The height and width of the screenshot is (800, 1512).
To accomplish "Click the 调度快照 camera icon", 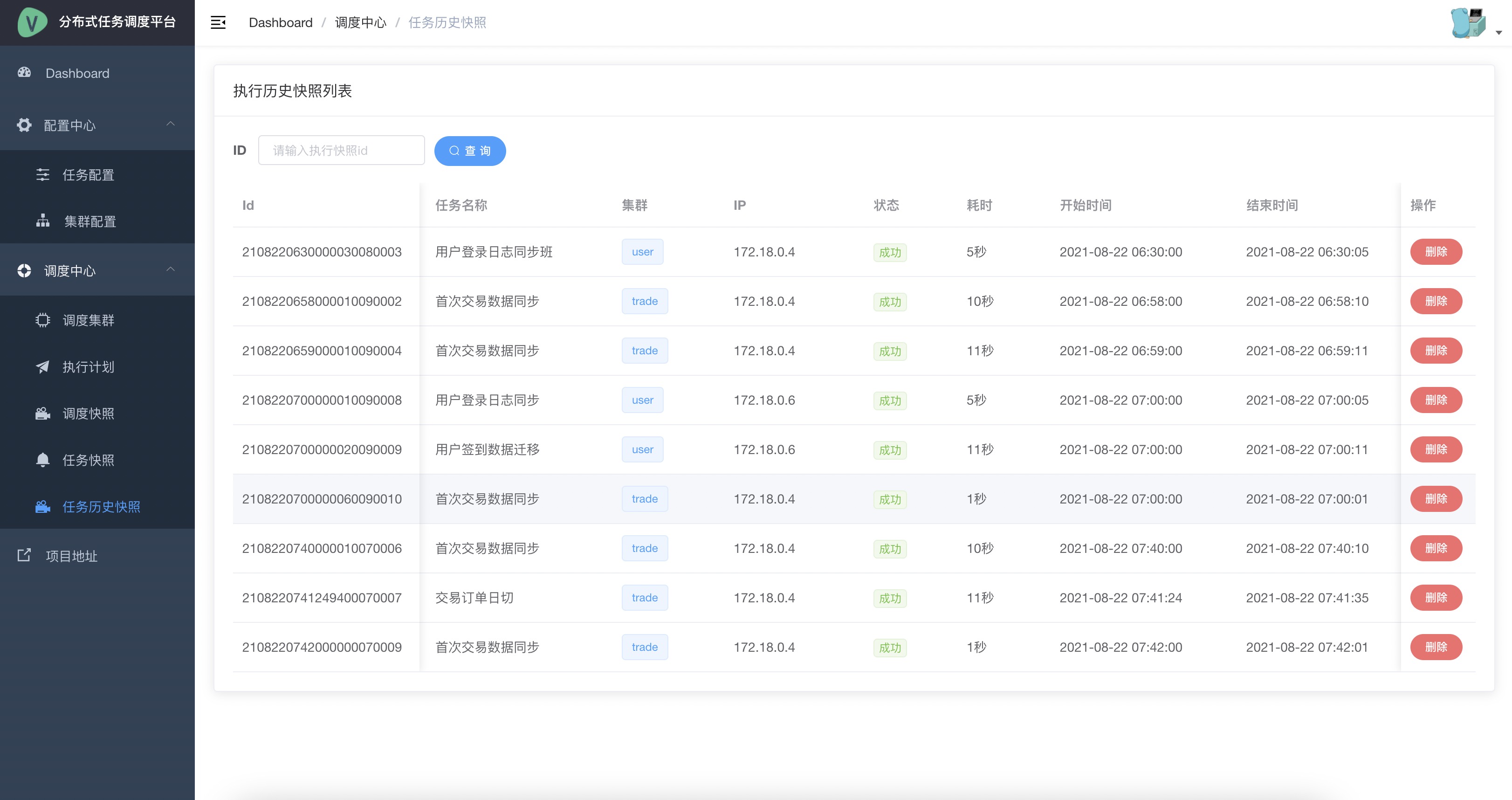I will click(43, 413).
